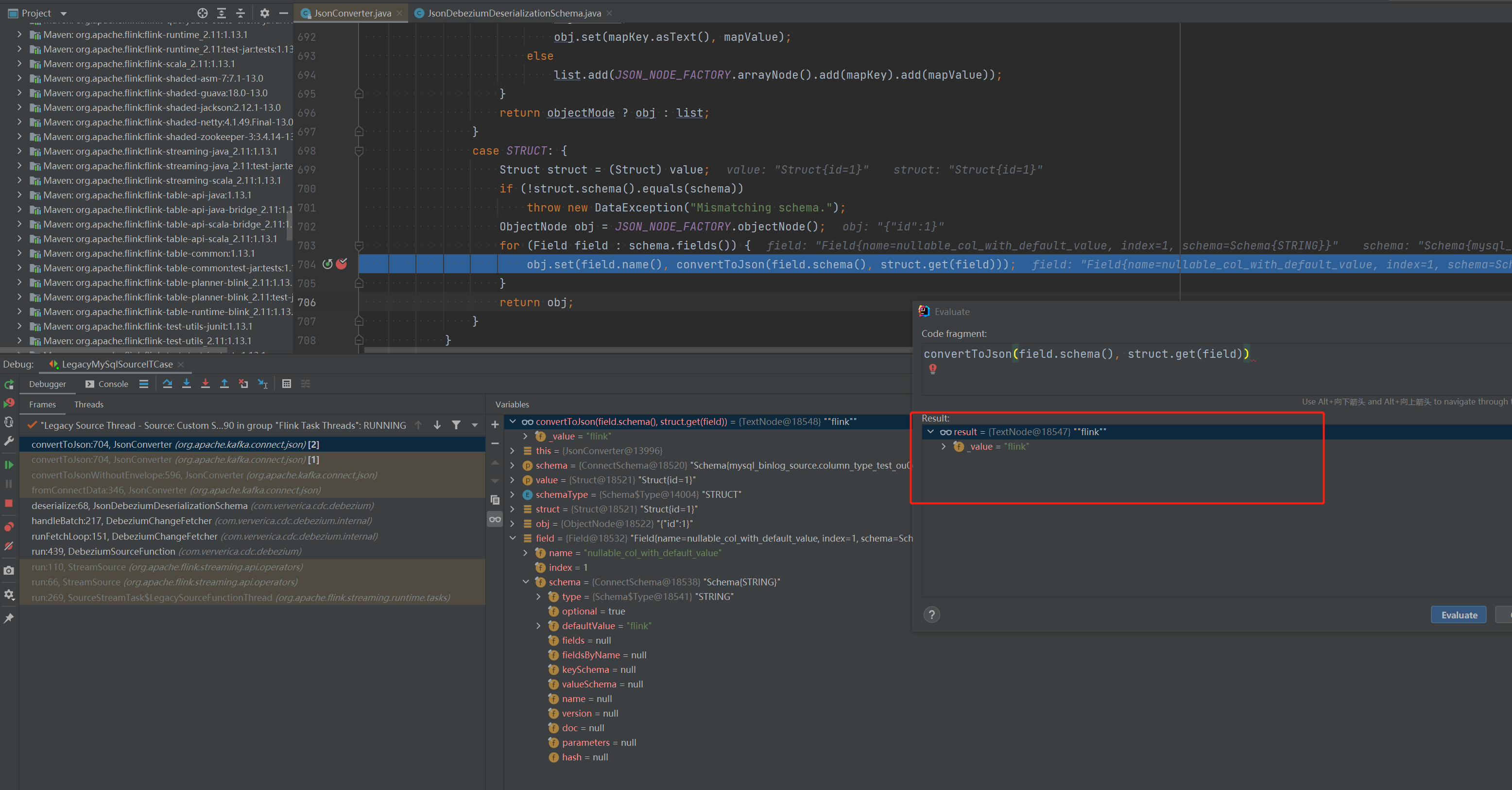The height and width of the screenshot is (790, 1512).
Task: Switch to JsonDebeziumDeserializationSchema.java tab
Action: pos(512,12)
